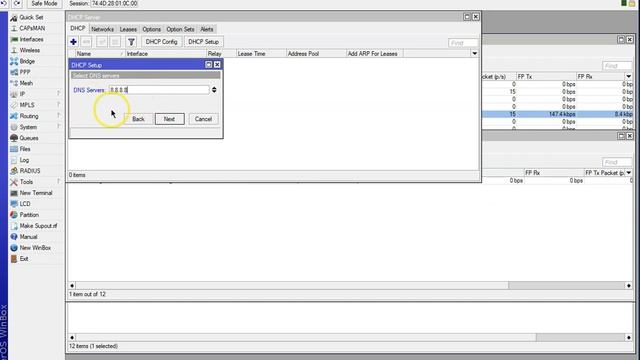Add new DHCP server with plus icon
This screenshot has height=360, width=640.
[73, 42]
